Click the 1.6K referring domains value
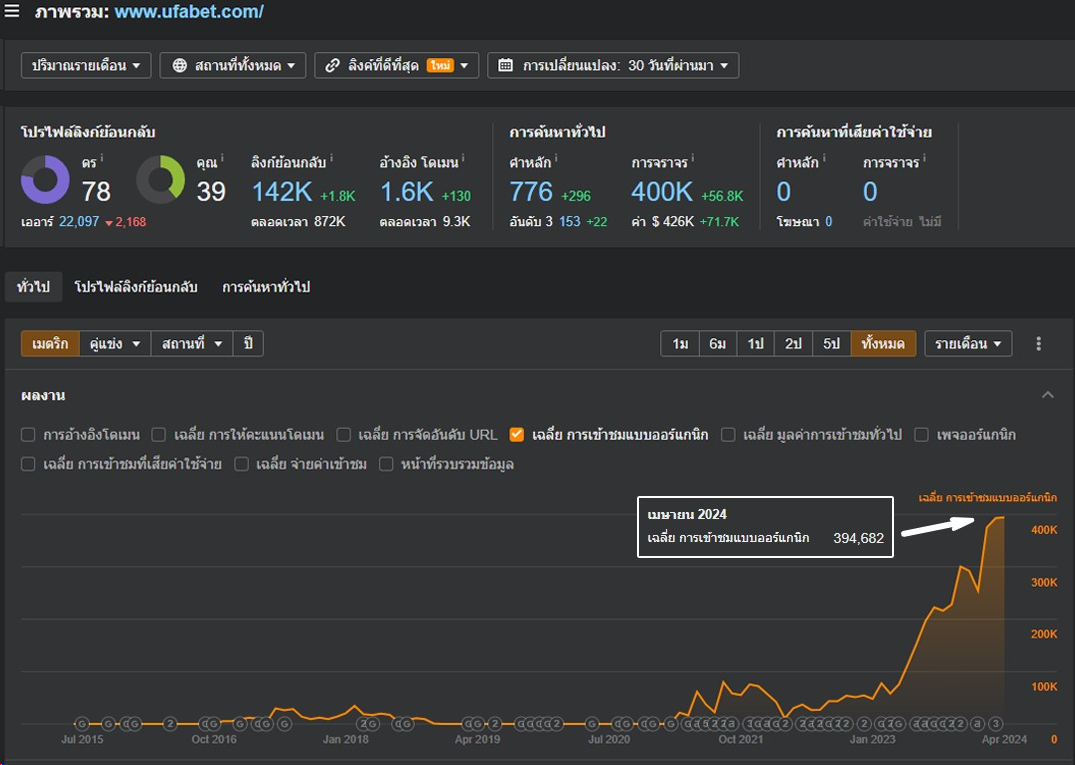The image size is (1075, 765). point(407,192)
